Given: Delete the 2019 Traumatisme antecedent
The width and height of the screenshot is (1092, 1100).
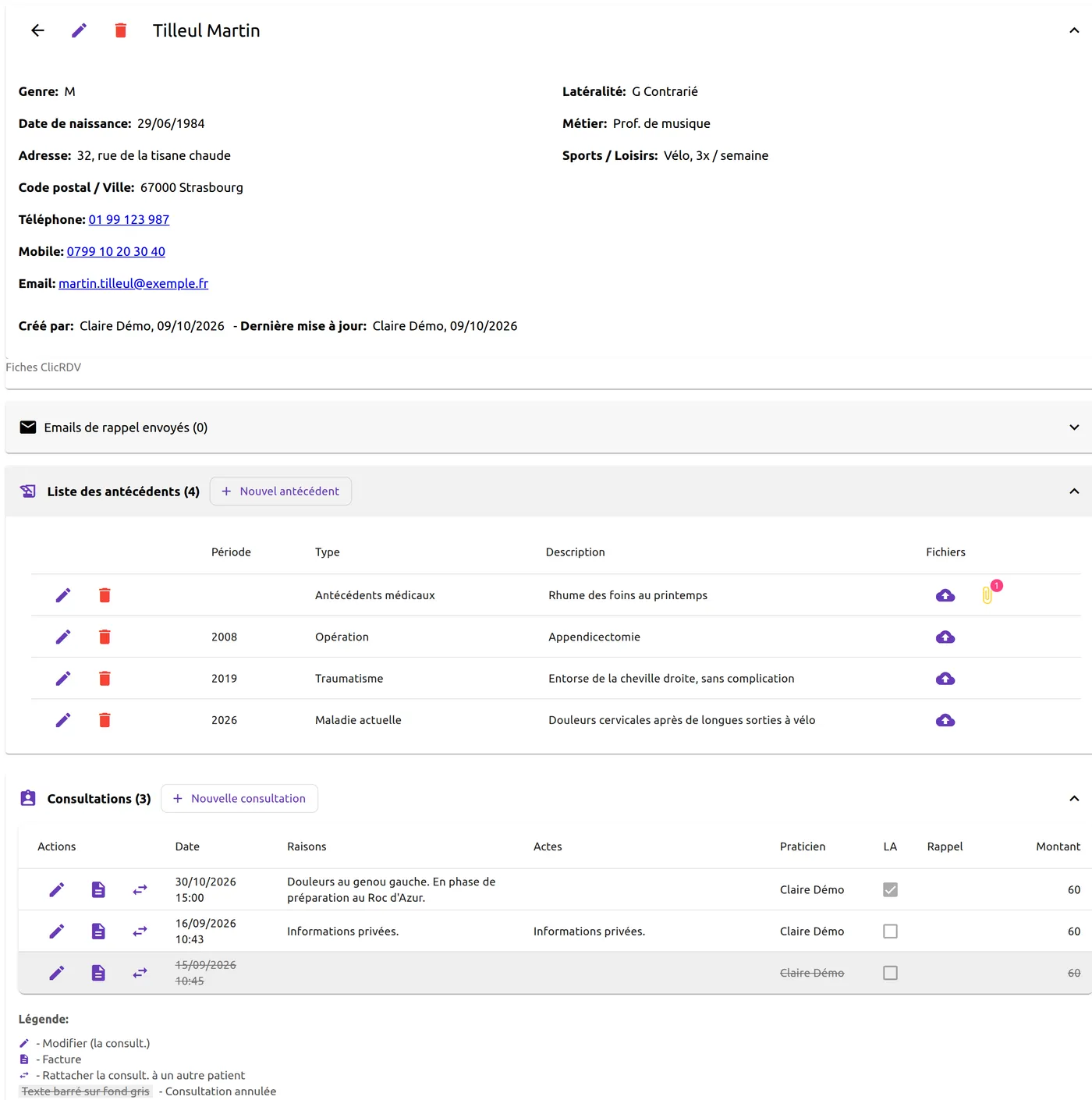Looking at the screenshot, I should pos(105,679).
